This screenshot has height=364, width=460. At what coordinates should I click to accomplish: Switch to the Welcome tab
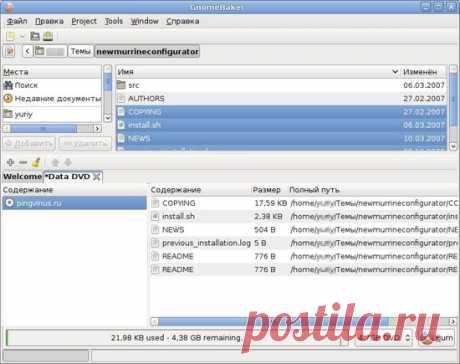point(22,176)
